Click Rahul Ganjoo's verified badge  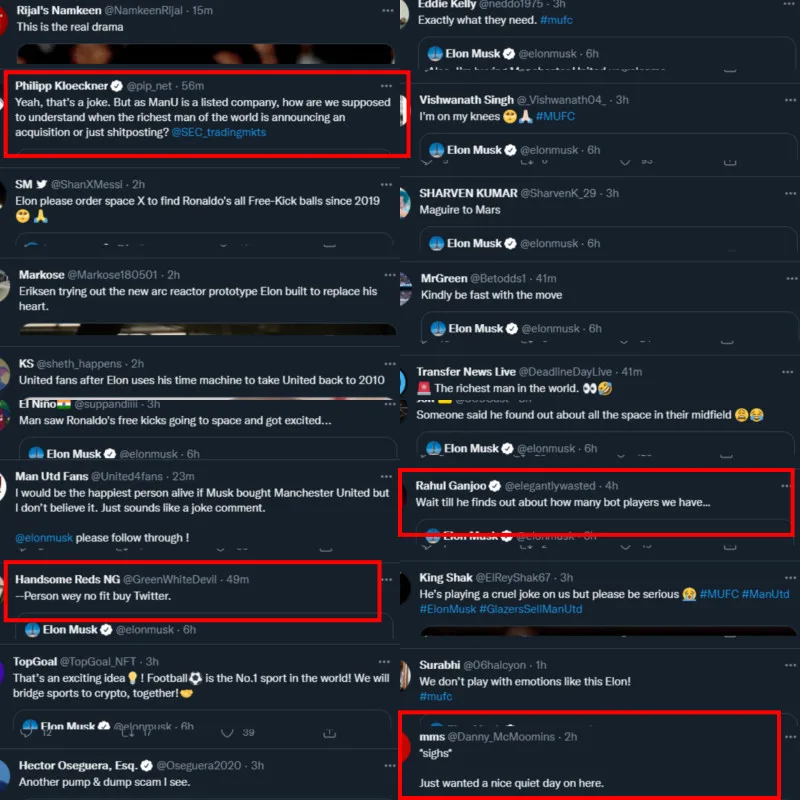pyautogui.click(x=494, y=486)
